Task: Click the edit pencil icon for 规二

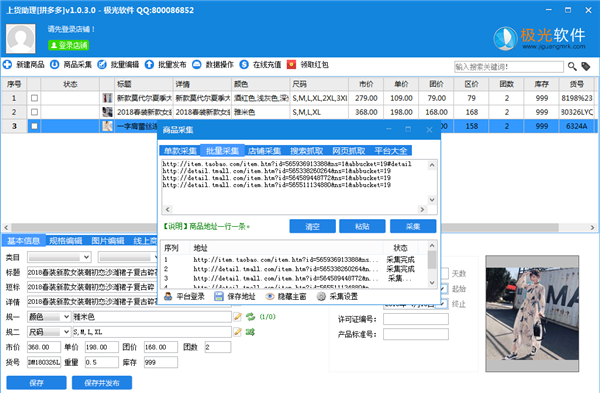Action: coord(238,332)
